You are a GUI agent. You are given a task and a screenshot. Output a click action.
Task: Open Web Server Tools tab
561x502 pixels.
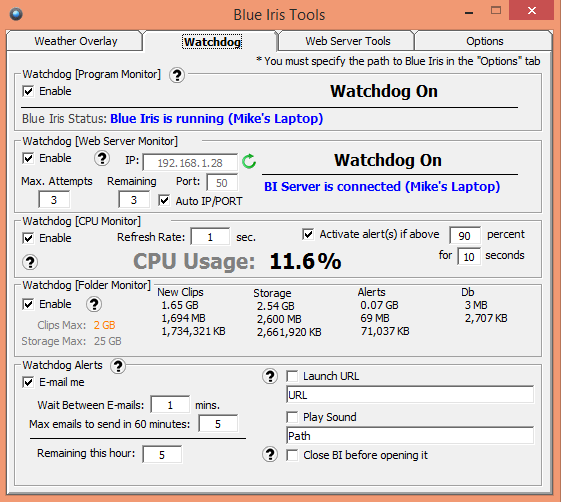point(347,41)
